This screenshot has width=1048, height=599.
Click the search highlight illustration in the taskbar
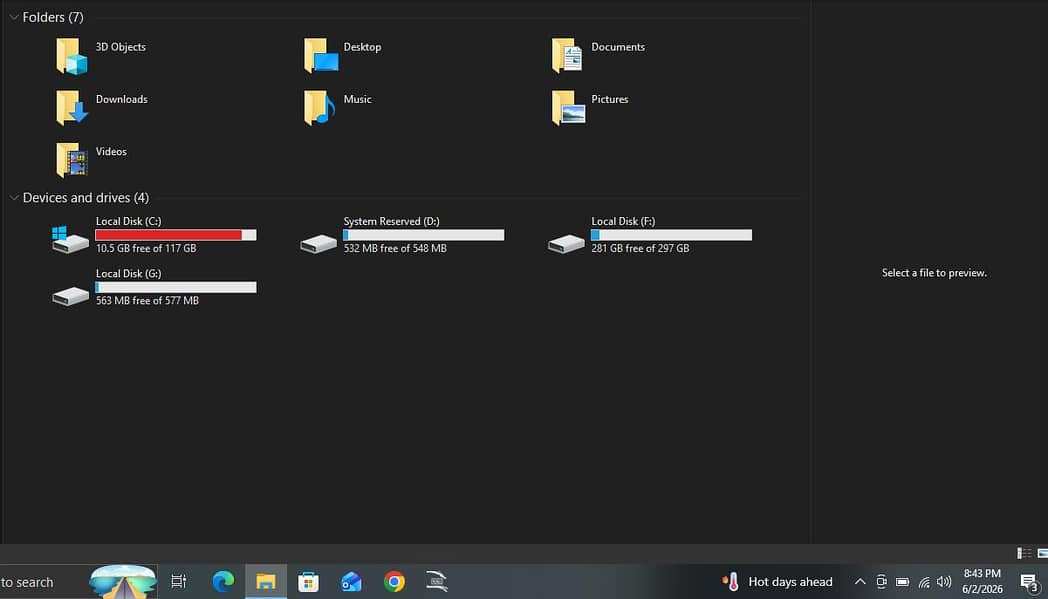coord(123,582)
